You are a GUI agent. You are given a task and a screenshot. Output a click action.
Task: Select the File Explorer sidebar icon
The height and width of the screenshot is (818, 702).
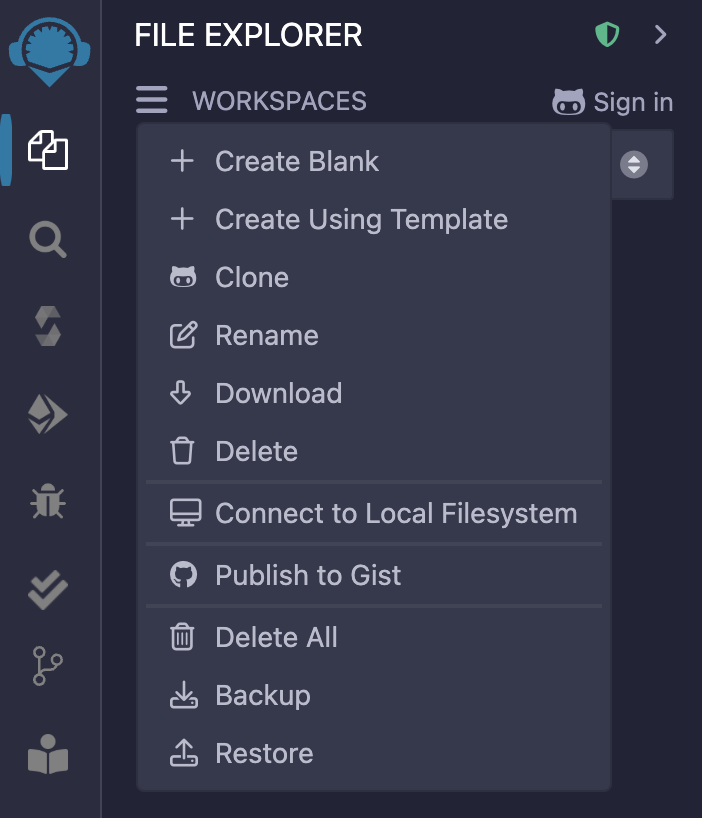point(48,151)
